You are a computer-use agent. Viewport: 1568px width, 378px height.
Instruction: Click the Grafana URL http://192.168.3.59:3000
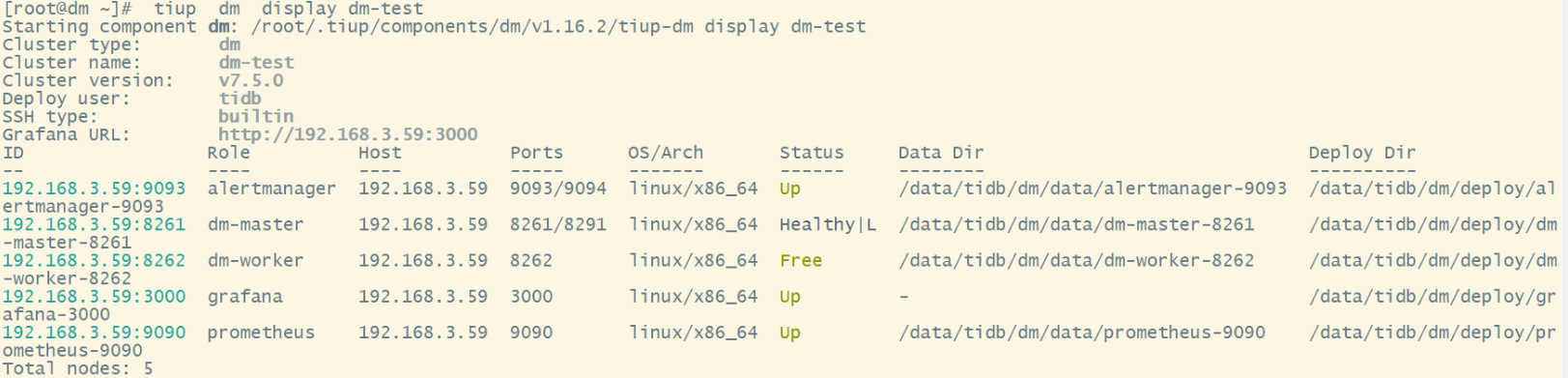tap(348, 134)
